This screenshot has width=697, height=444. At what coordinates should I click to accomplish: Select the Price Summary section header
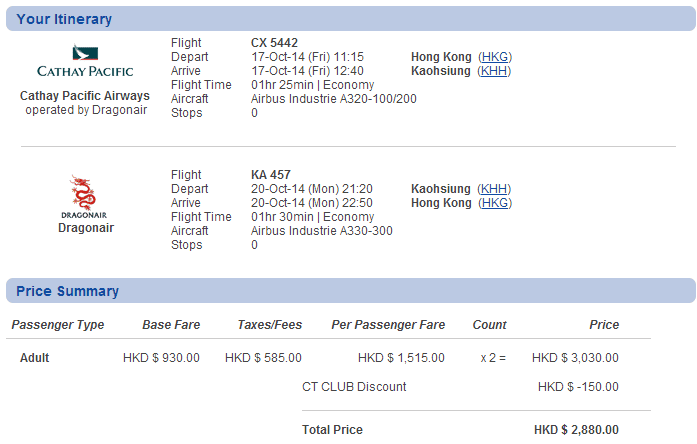pos(68,291)
